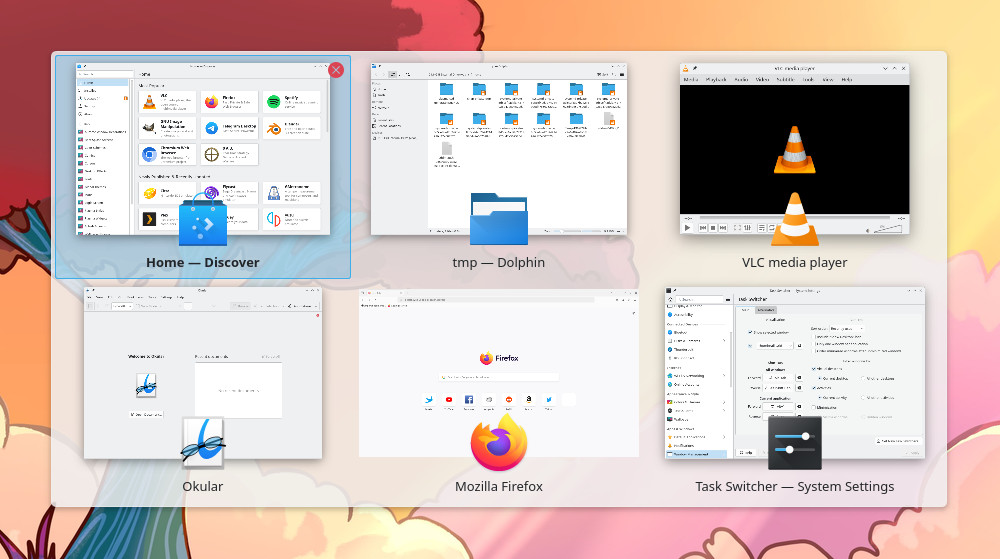
Task: Activate the tmp — Dolphin window thumbnail
Action: (499, 149)
